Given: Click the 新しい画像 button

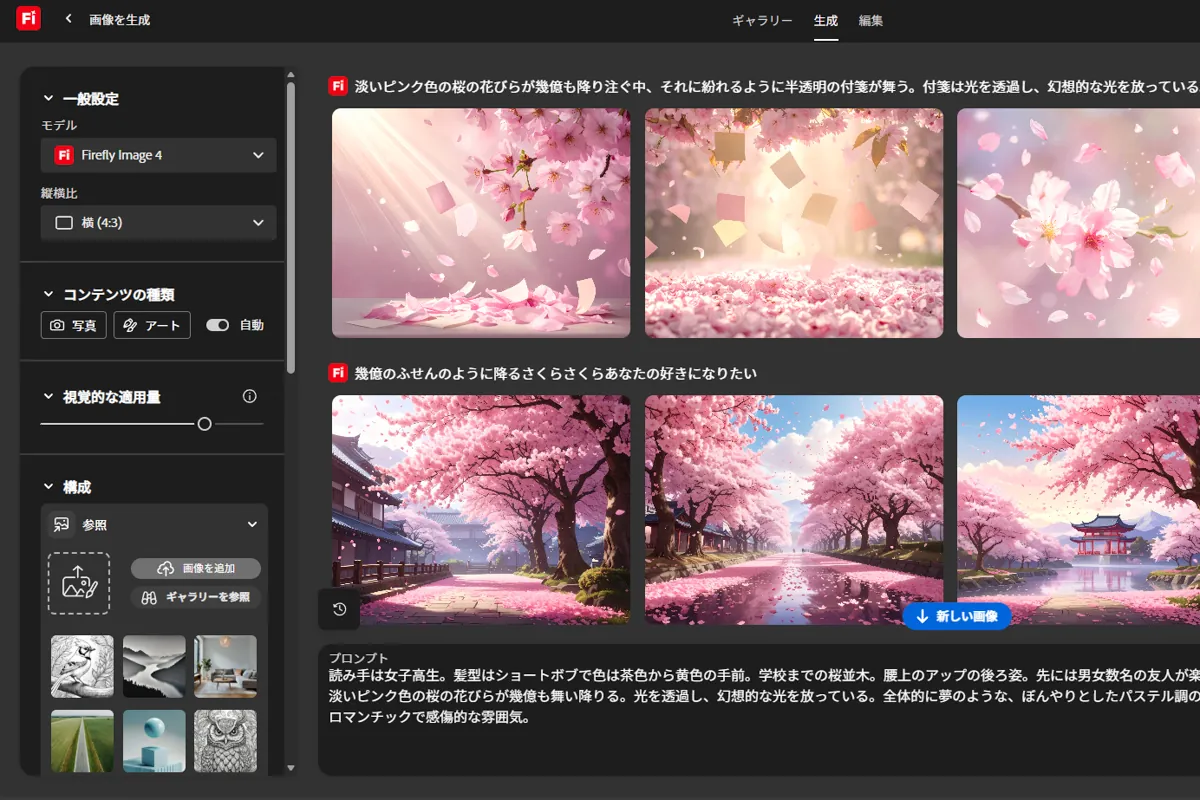Looking at the screenshot, I should pos(956,617).
